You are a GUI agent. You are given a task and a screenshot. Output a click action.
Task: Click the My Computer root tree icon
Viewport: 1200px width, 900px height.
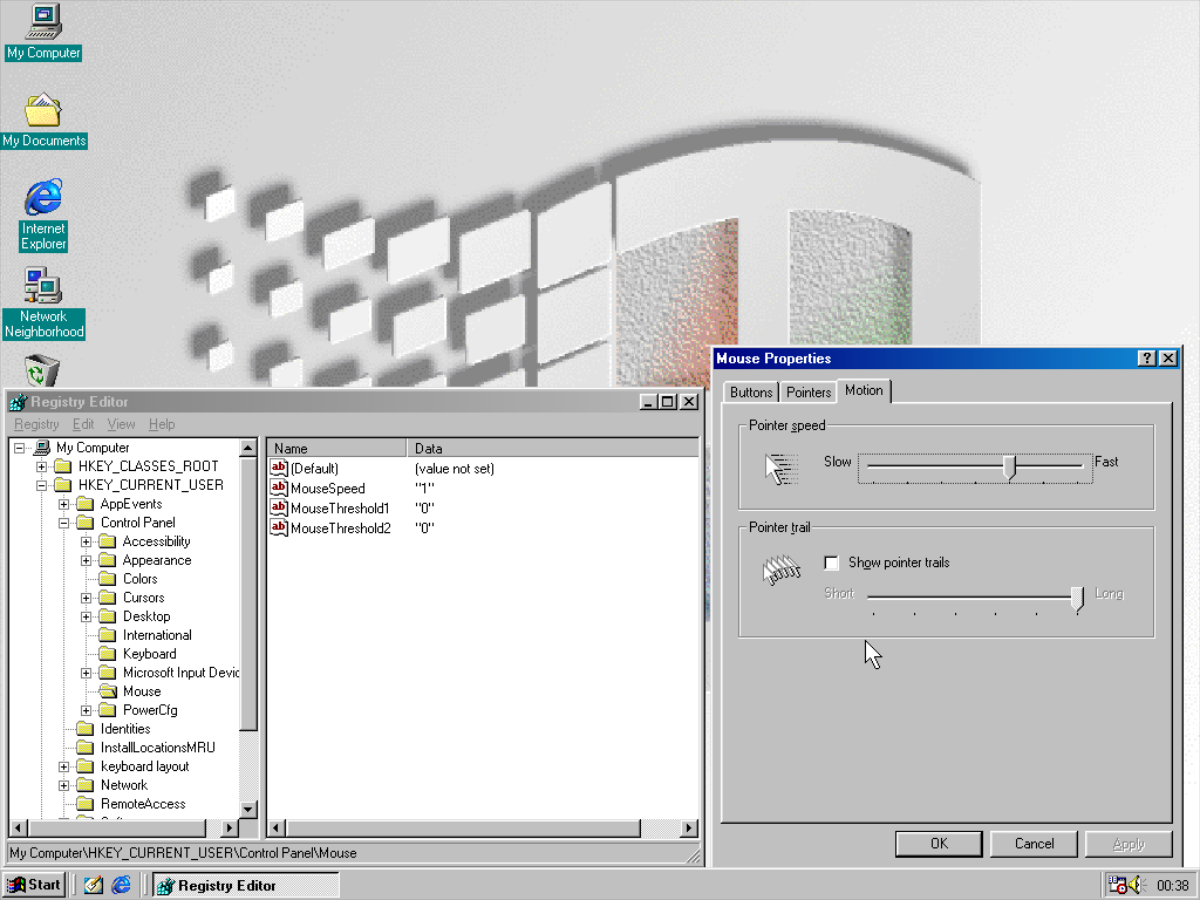[42, 448]
